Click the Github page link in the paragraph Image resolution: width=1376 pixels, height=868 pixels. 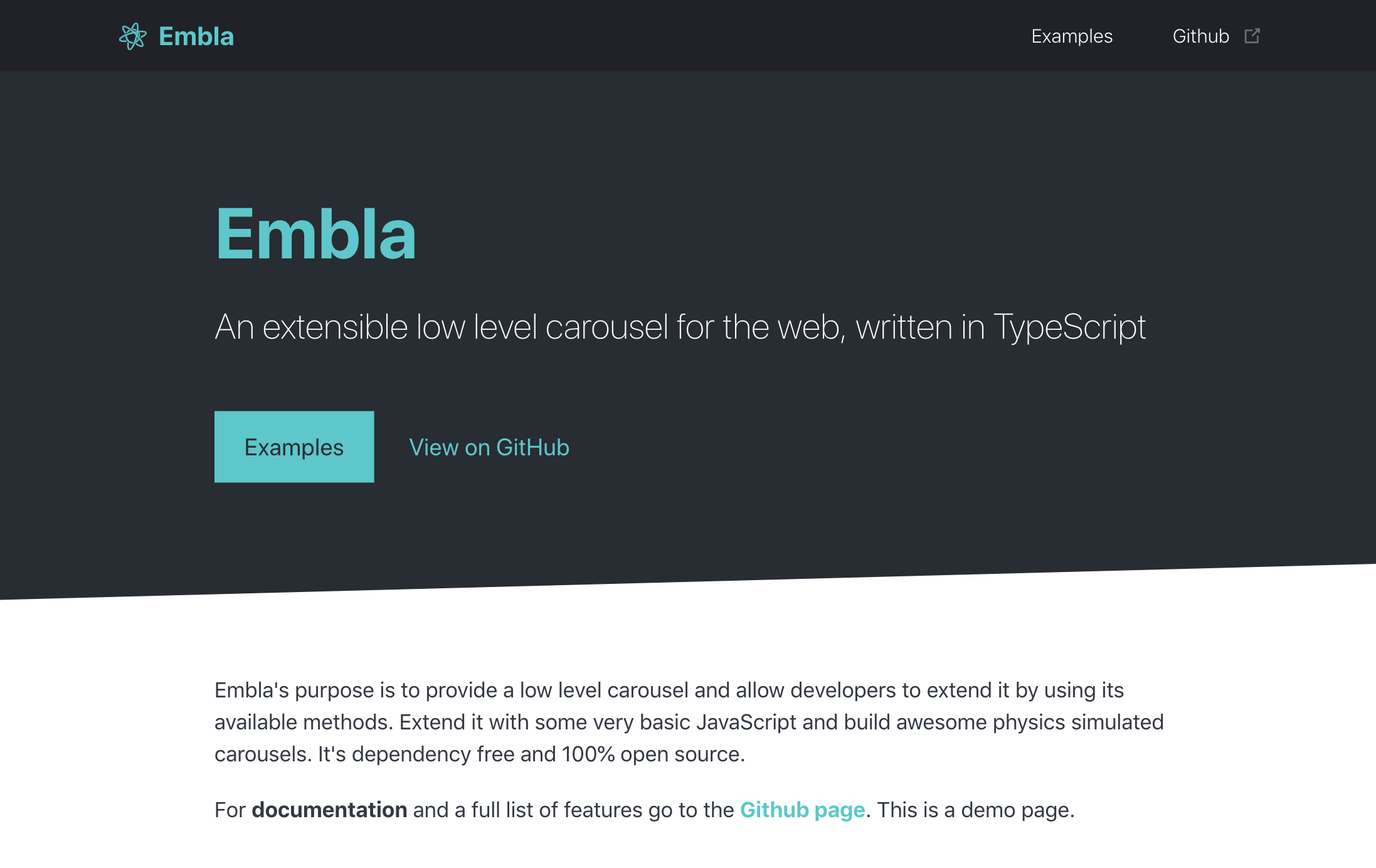click(803, 810)
